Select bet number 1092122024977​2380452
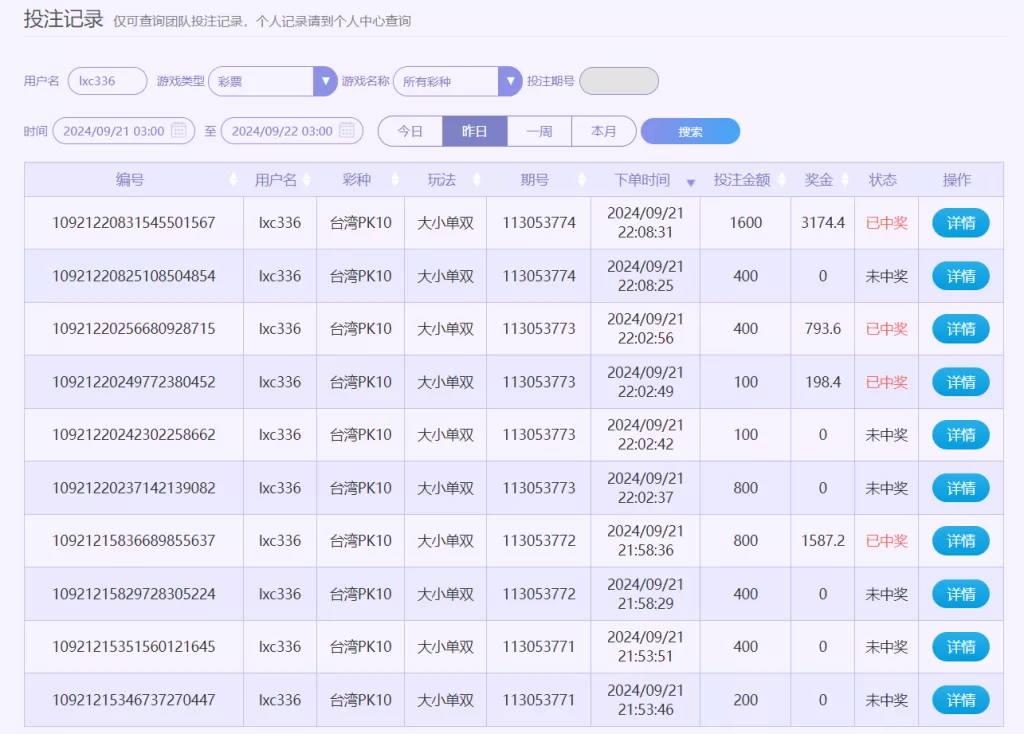 pos(134,382)
